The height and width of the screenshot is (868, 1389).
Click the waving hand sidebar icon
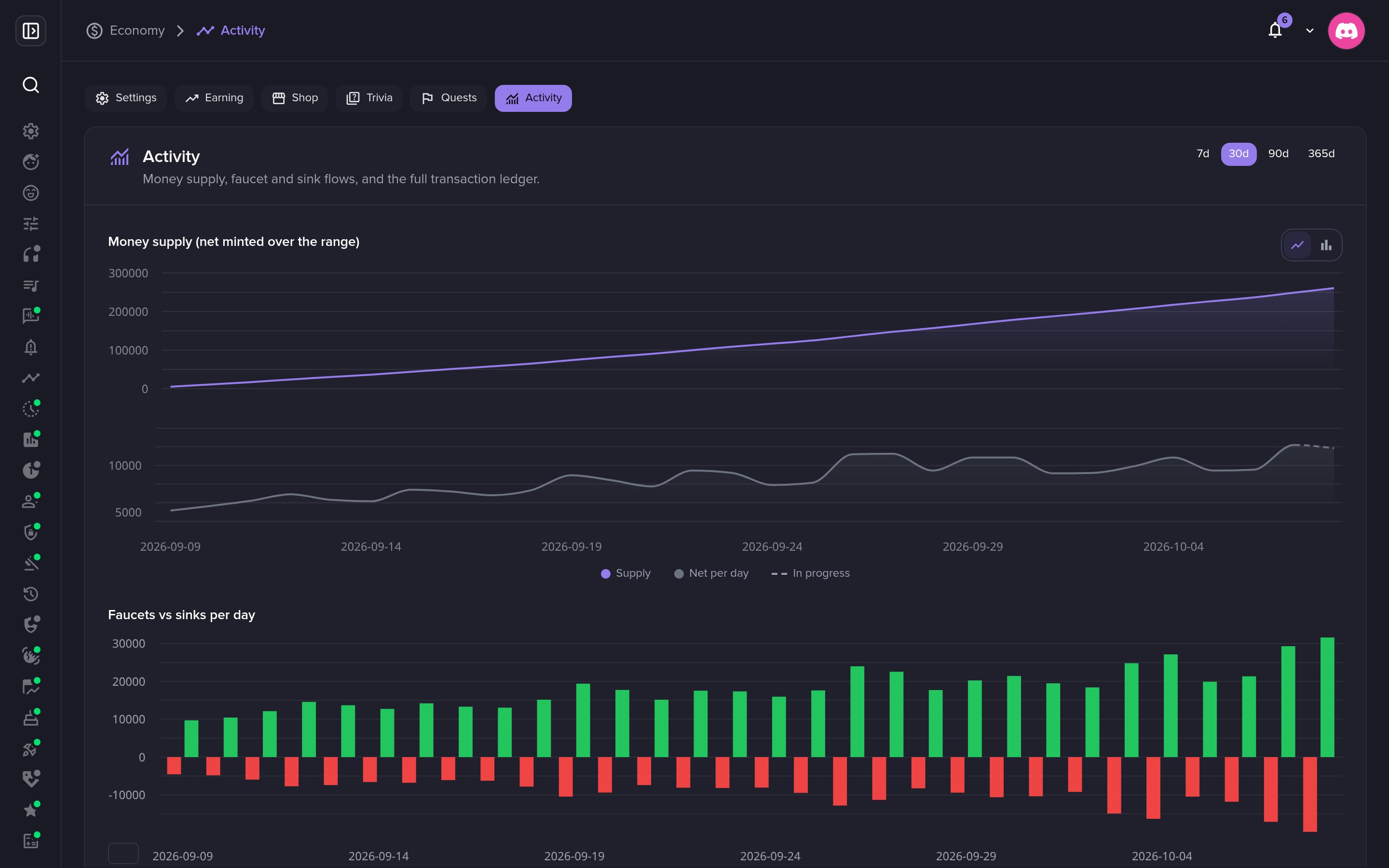coord(30,656)
